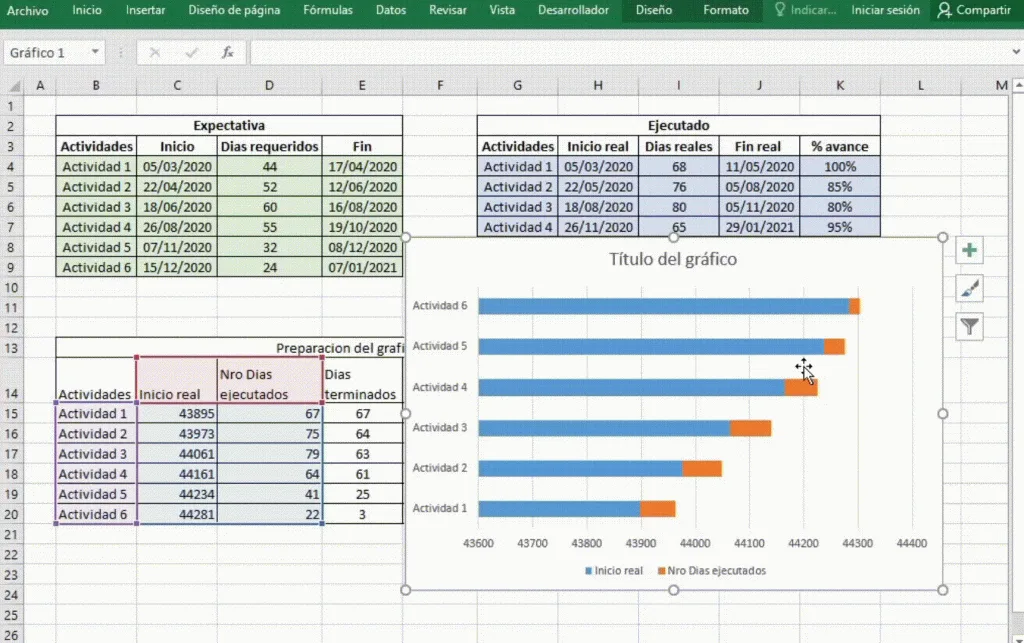This screenshot has width=1024, height=643.
Task: Expand the Name Box dropdown arrow
Action: point(95,52)
